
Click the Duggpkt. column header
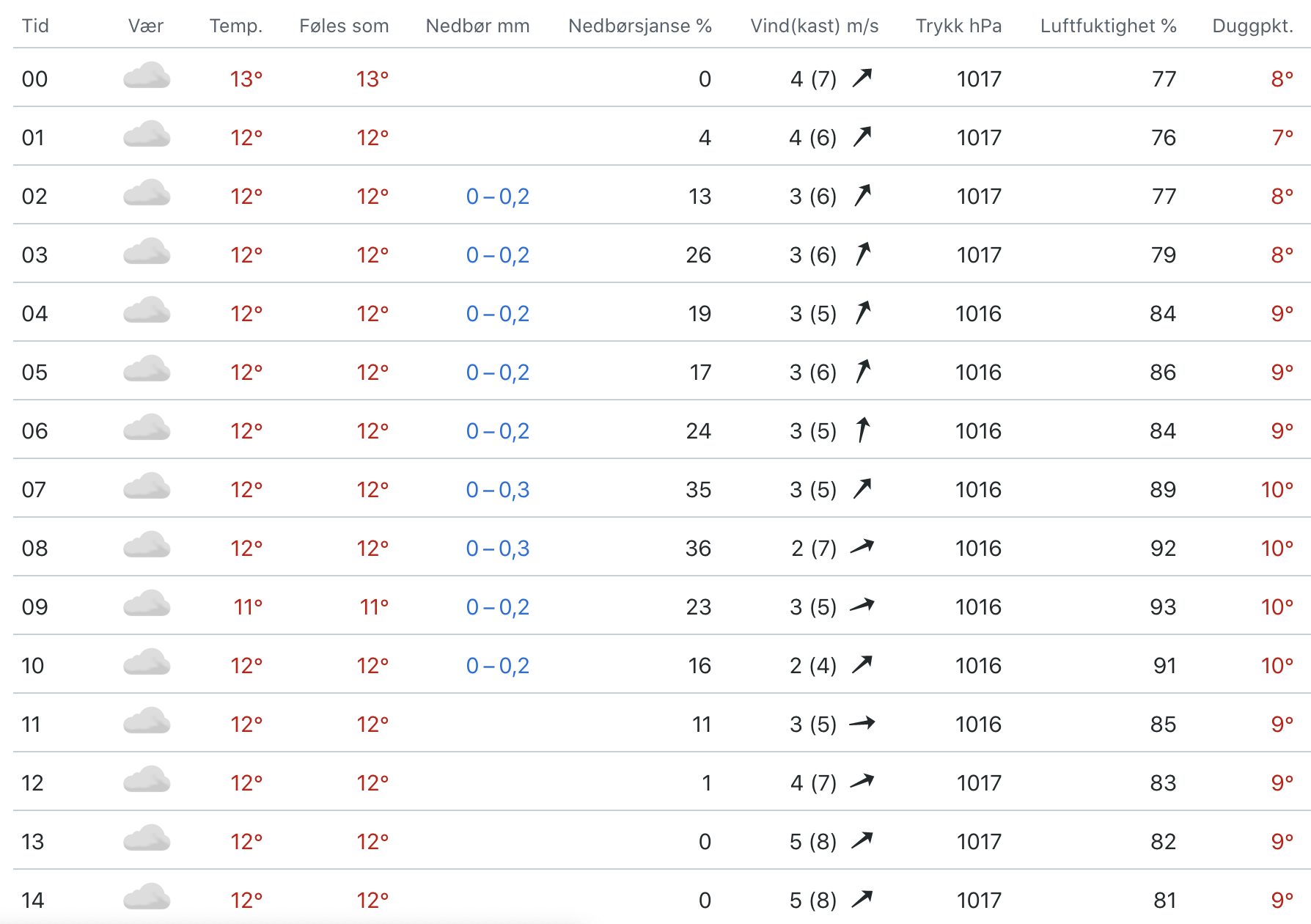click(1252, 26)
